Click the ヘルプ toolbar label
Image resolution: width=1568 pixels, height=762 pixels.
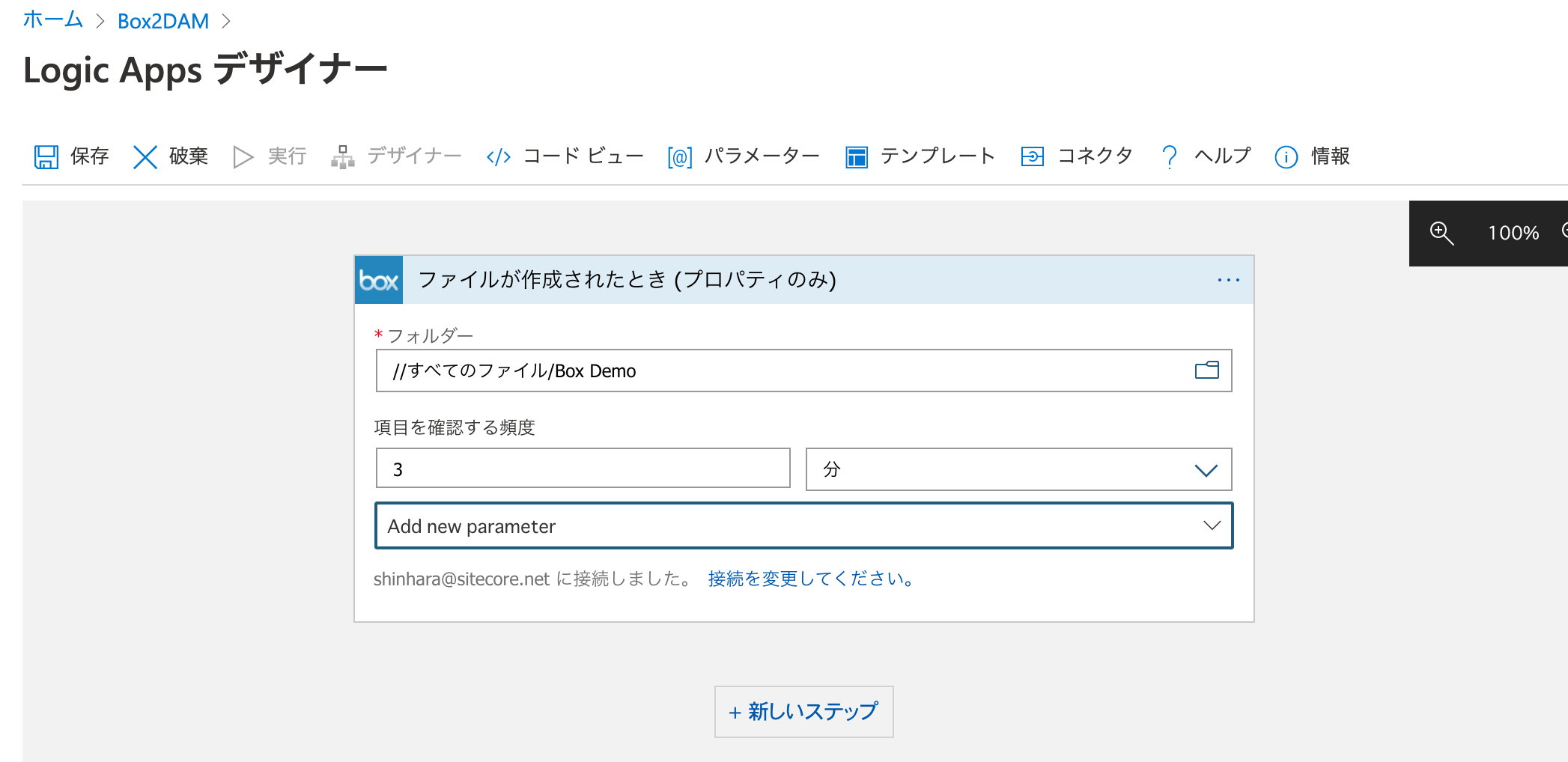point(1223,156)
